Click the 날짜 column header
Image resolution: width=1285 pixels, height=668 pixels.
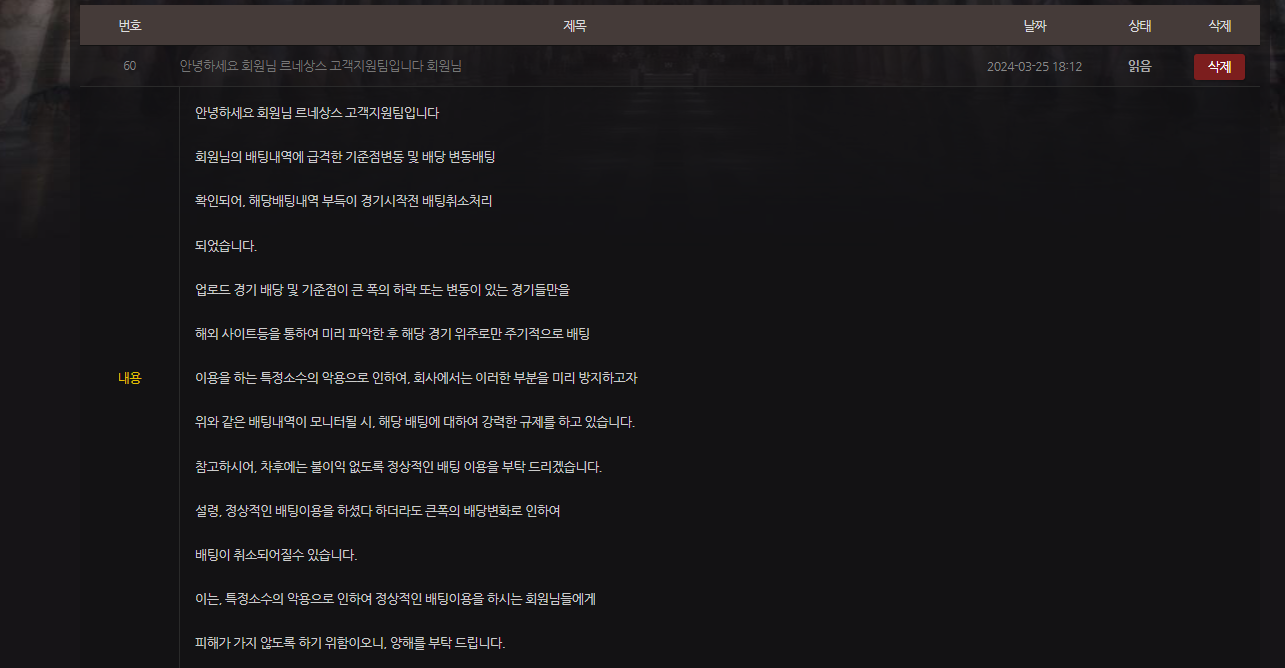coord(1035,25)
